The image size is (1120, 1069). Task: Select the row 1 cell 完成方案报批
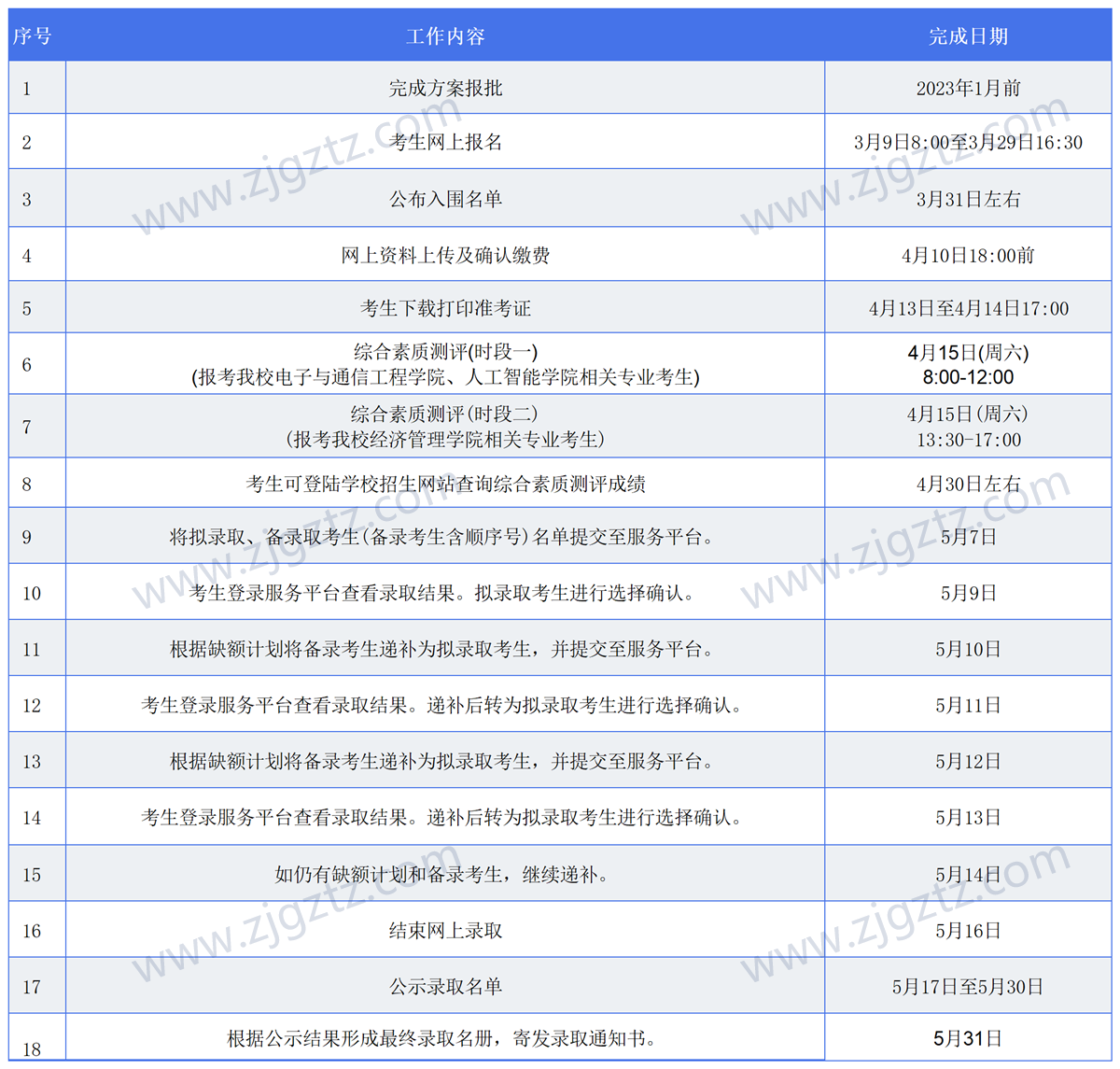pos(445,87)
